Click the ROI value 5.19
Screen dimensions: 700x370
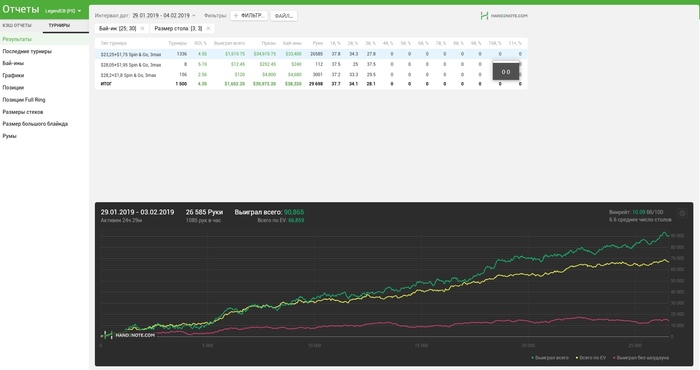coord(202,64)
